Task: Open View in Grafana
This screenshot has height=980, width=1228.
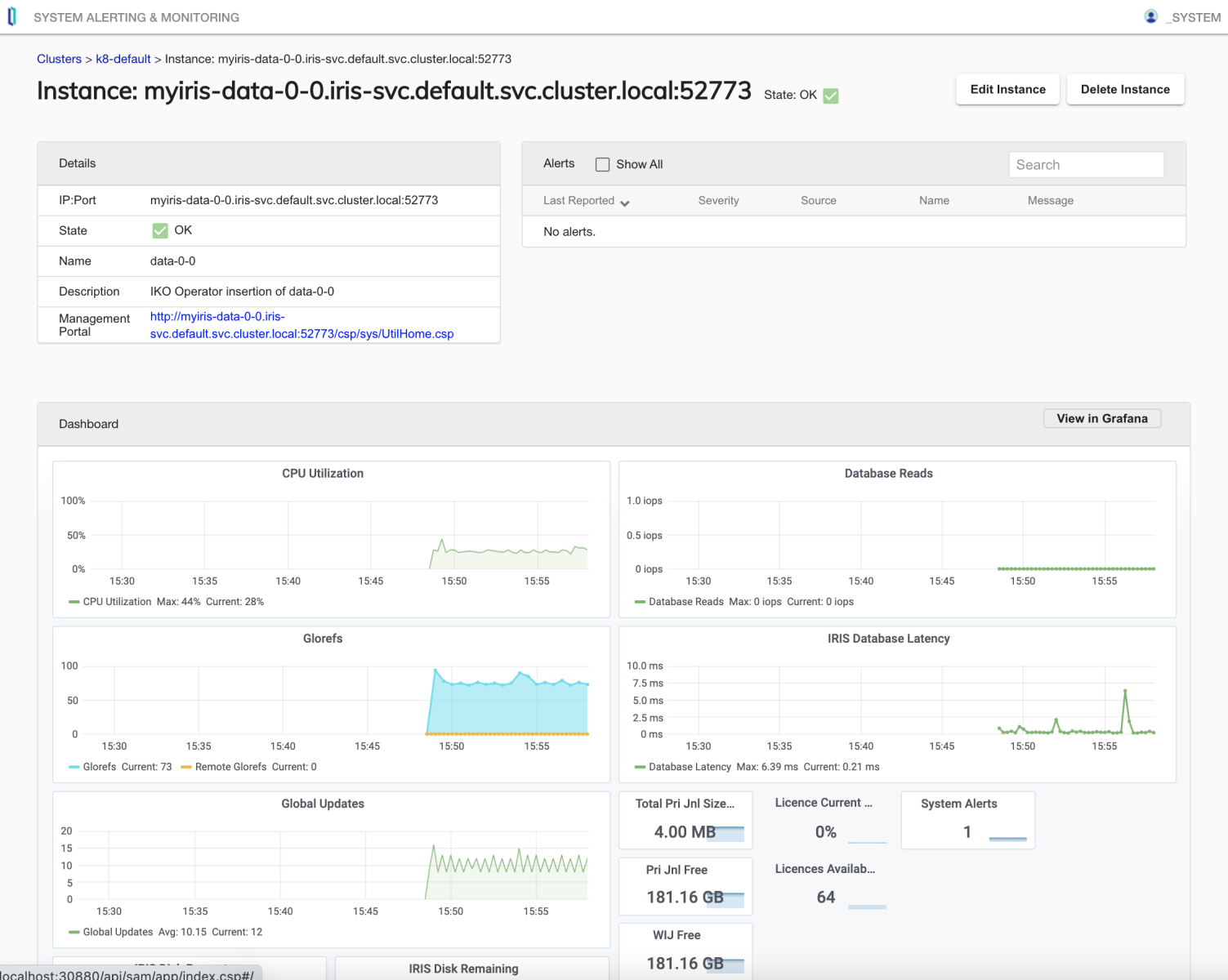Action: click(1101, 418)
